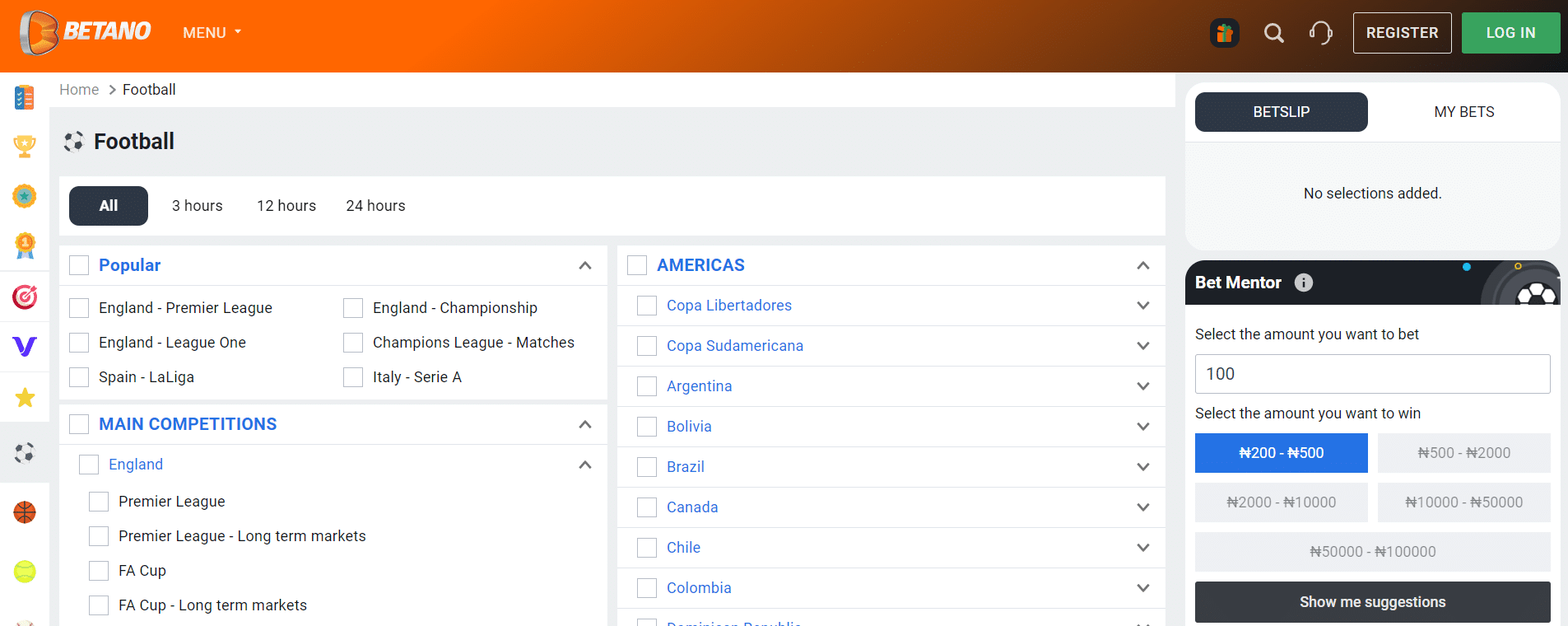
Task: Tick the England - Premier League checkbox
Action: tap(79, 308)
